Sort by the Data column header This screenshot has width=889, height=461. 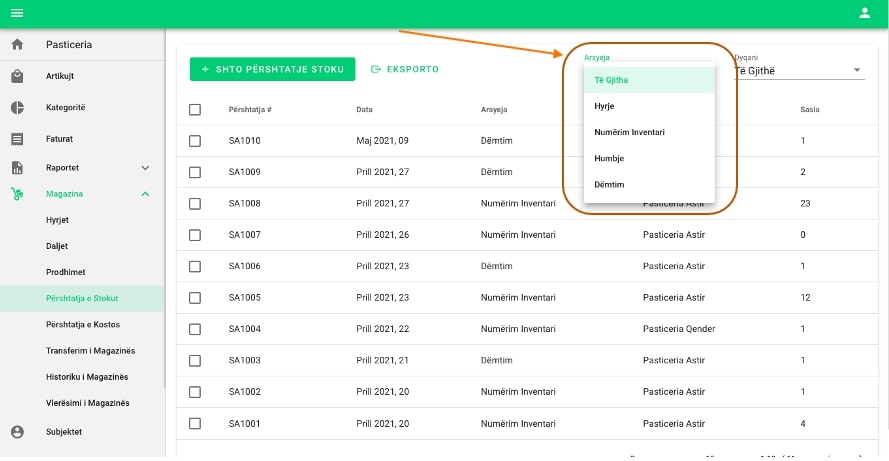point(364,109)
